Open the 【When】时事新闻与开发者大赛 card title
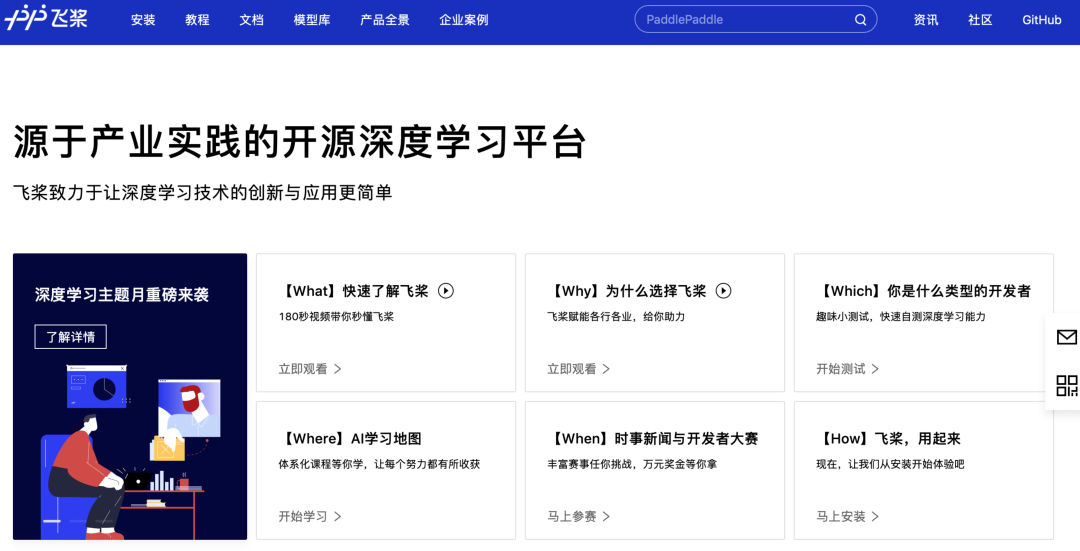The height and width of the screenshot is (551, 1080). (x=654, y=438)
